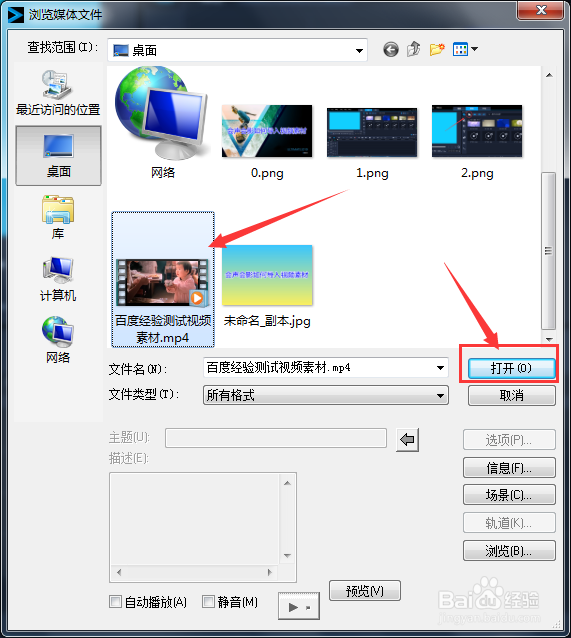
Task: Click the file list scrollbar up arrow
Action: [x=549, y=75]
